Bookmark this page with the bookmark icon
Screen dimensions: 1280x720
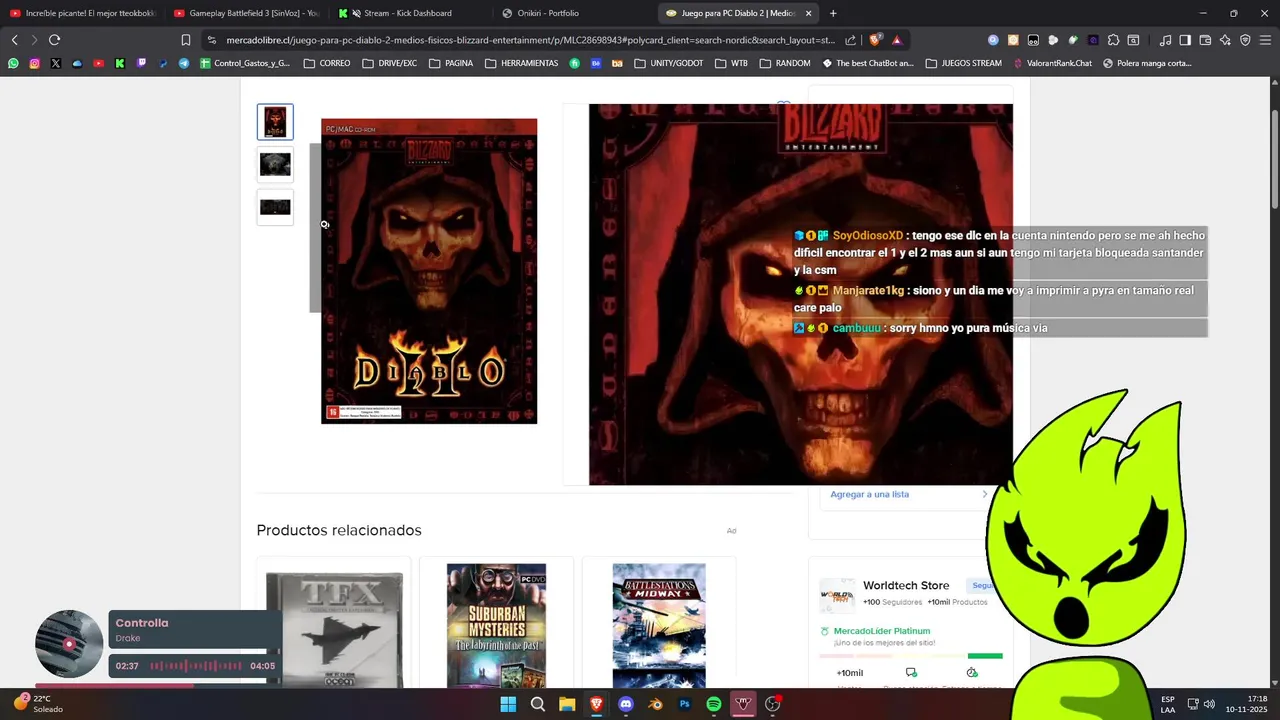point(185,40)
